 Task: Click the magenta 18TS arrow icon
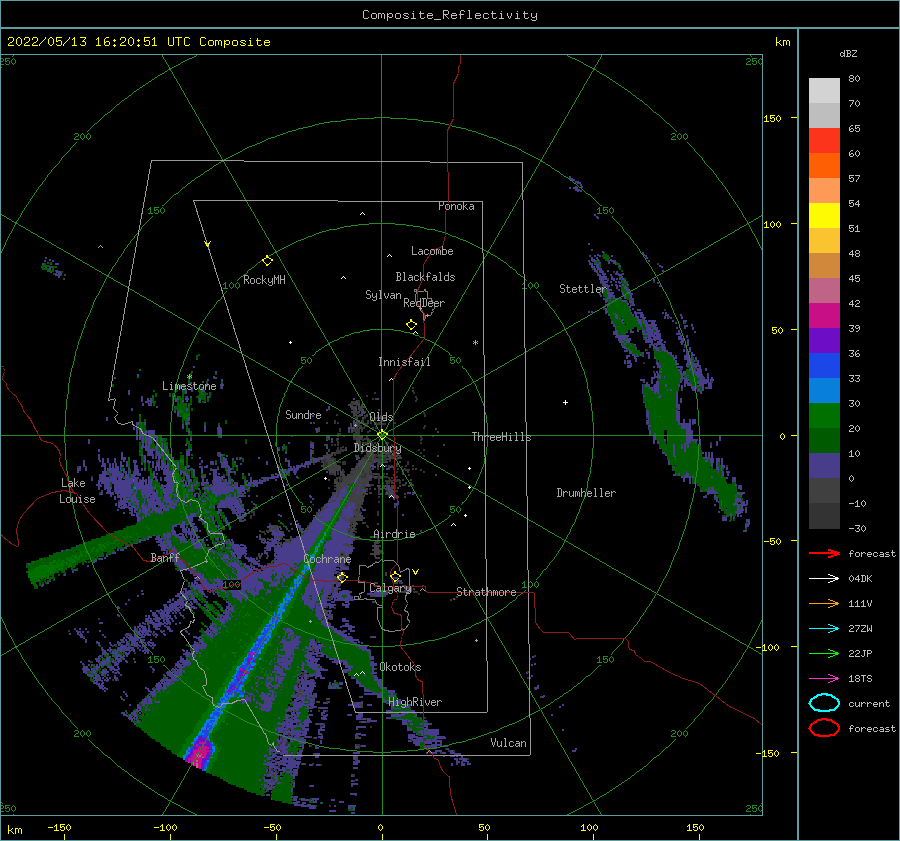(x=824, y=679)
